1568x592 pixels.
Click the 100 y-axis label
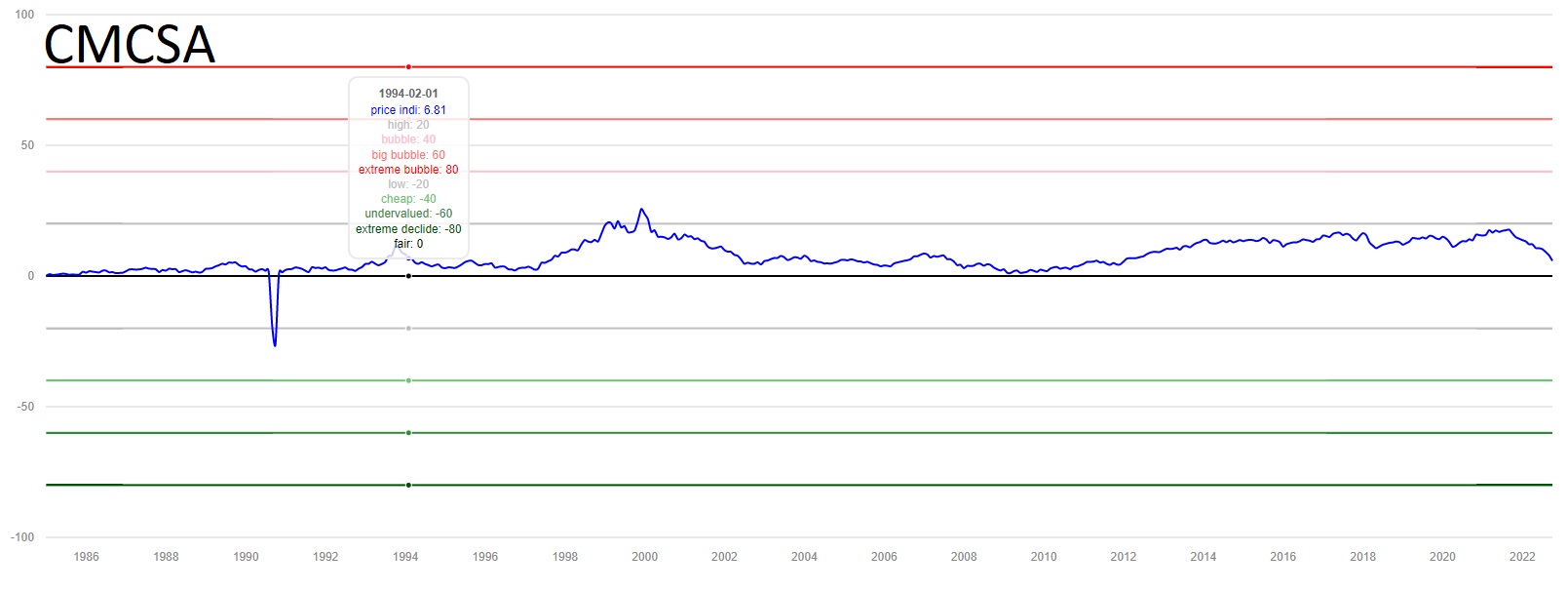point(25,15)
